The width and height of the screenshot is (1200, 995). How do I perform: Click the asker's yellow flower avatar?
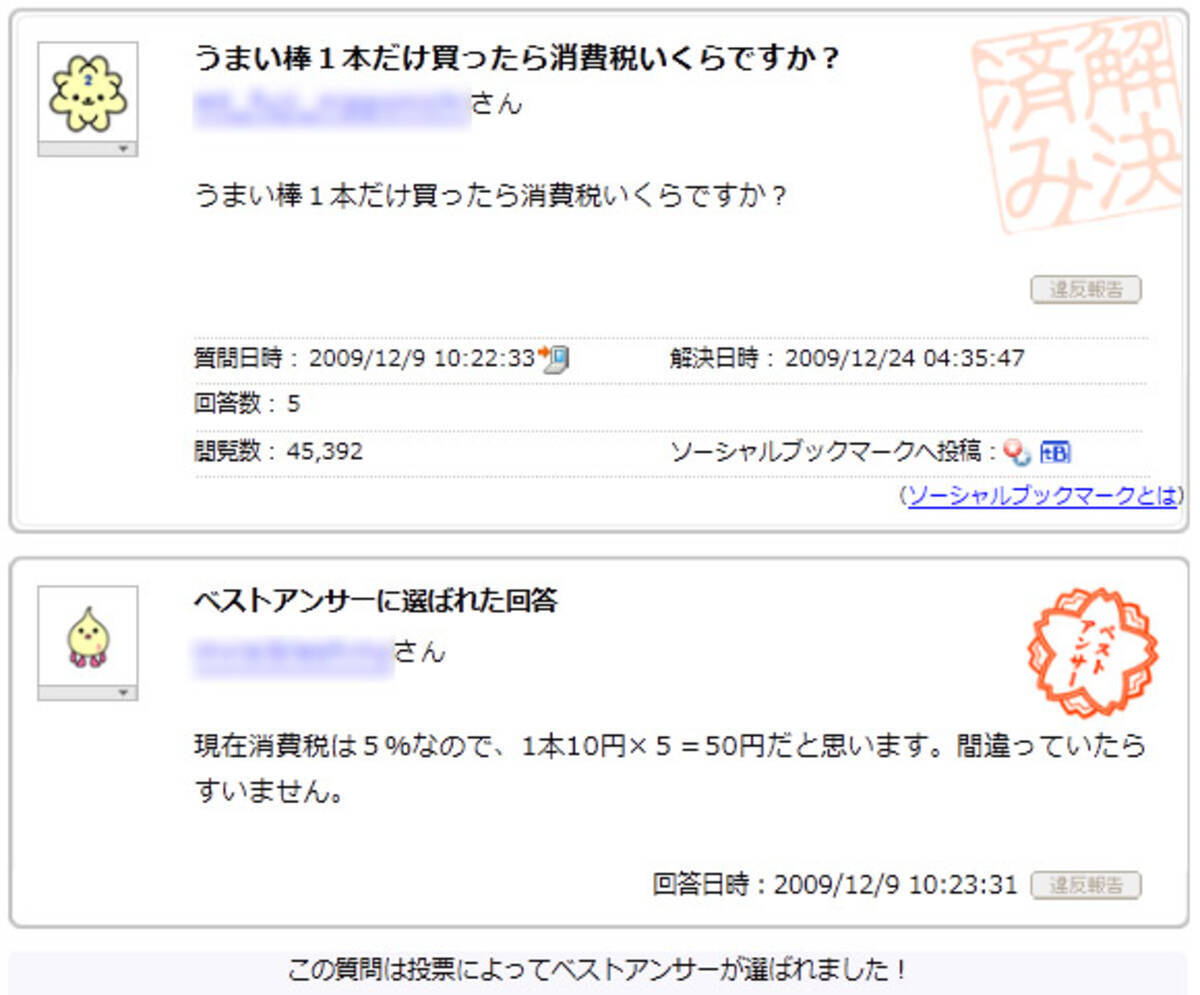tap(88, 92)
